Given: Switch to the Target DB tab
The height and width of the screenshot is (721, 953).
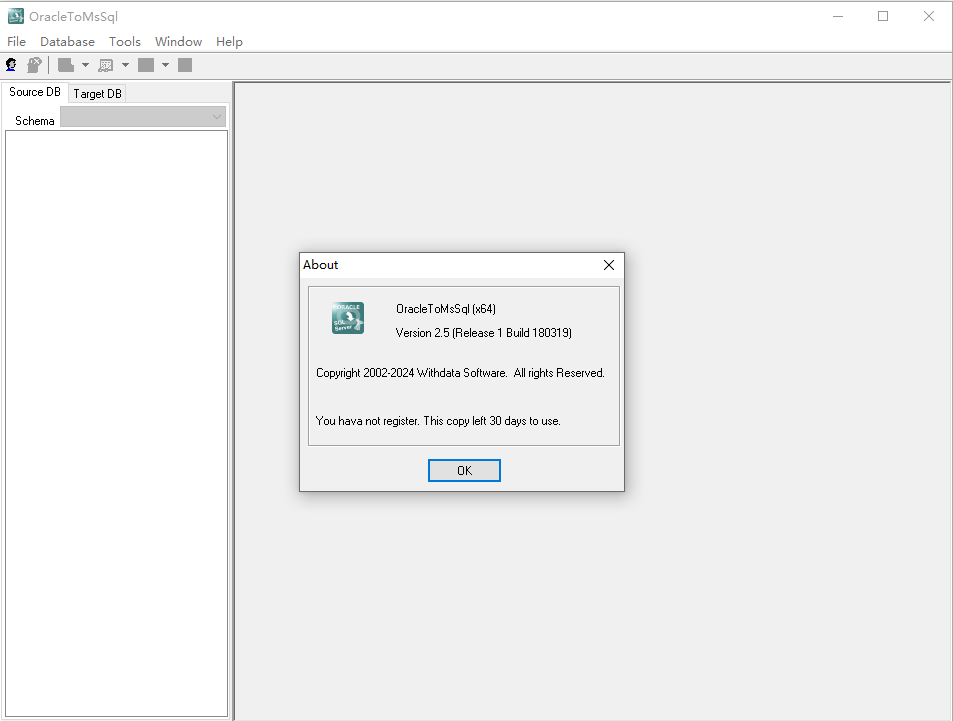Looking at the screenshot, I should click(x=97, y=92).
